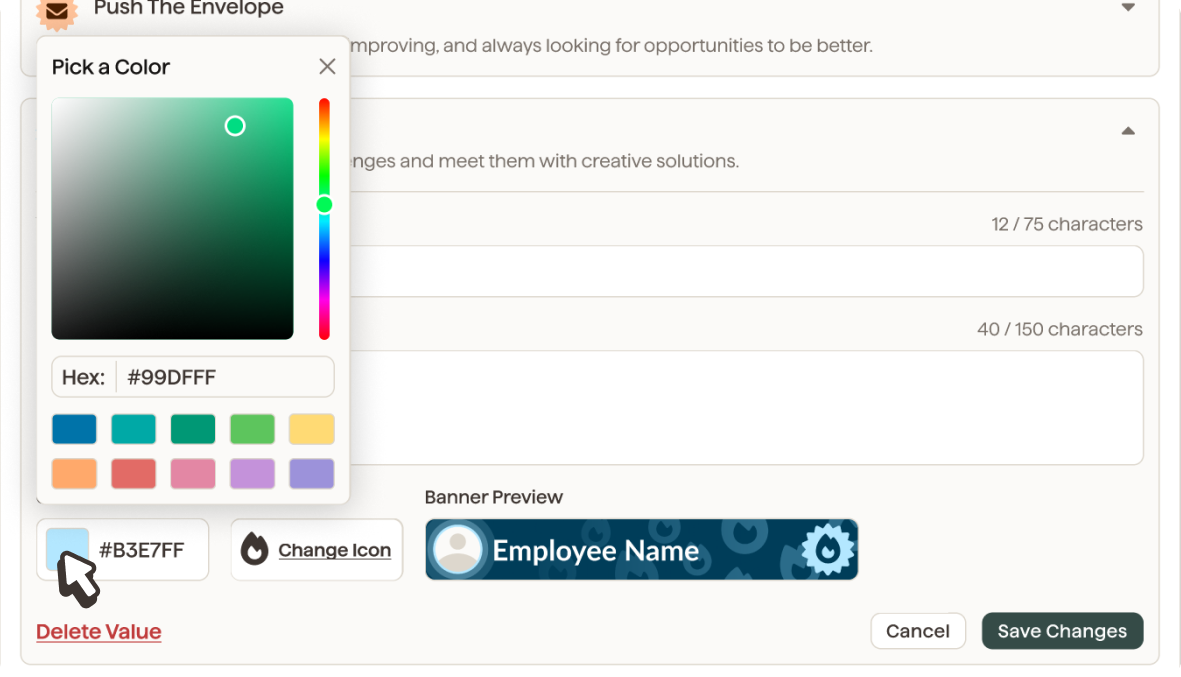This screenshot has width=1181, height=677.
Task: Select the purple preset swatch
Action: tap(252, 473)
